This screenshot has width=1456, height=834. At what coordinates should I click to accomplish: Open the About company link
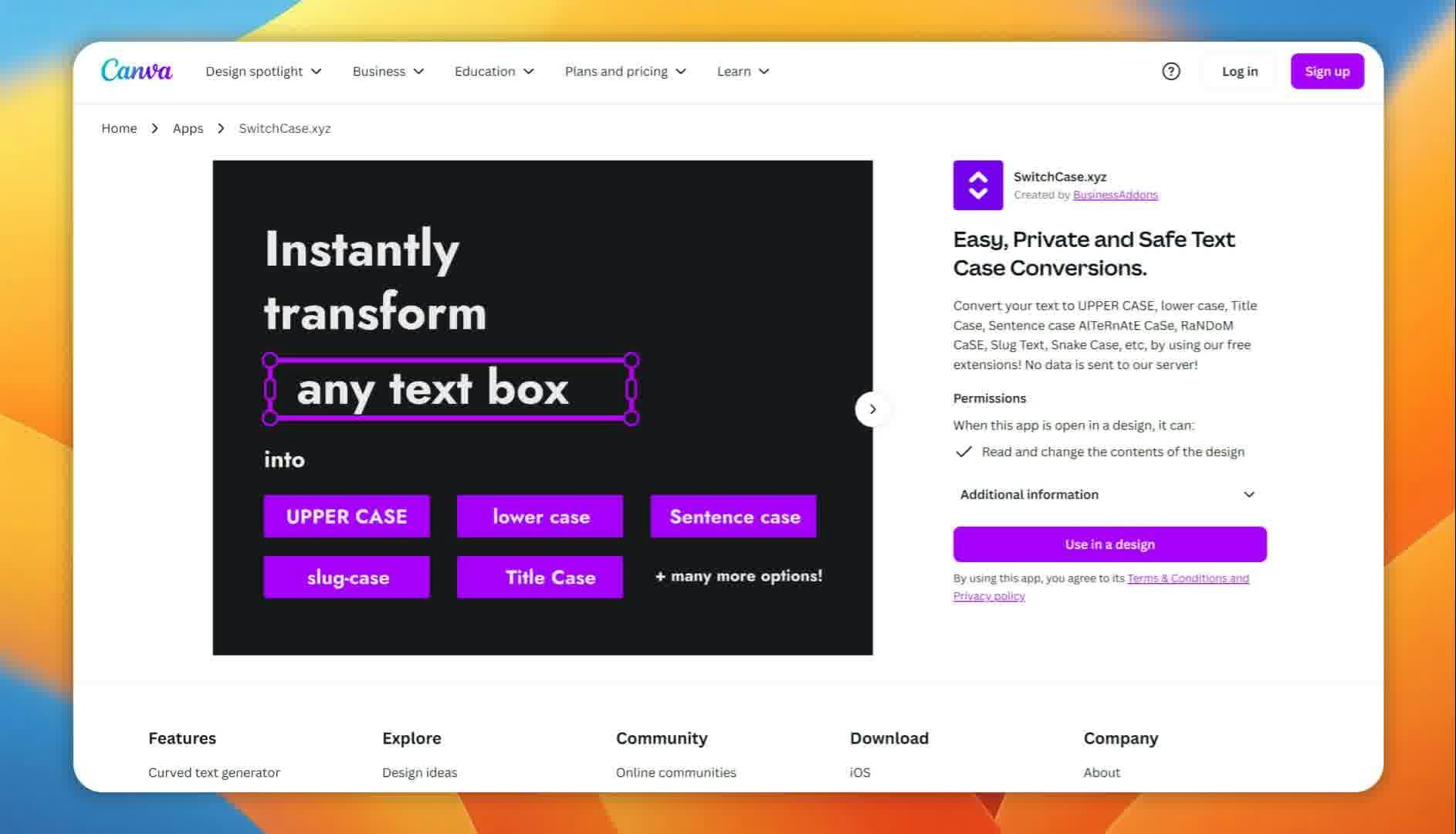(x=1101, y=772)
